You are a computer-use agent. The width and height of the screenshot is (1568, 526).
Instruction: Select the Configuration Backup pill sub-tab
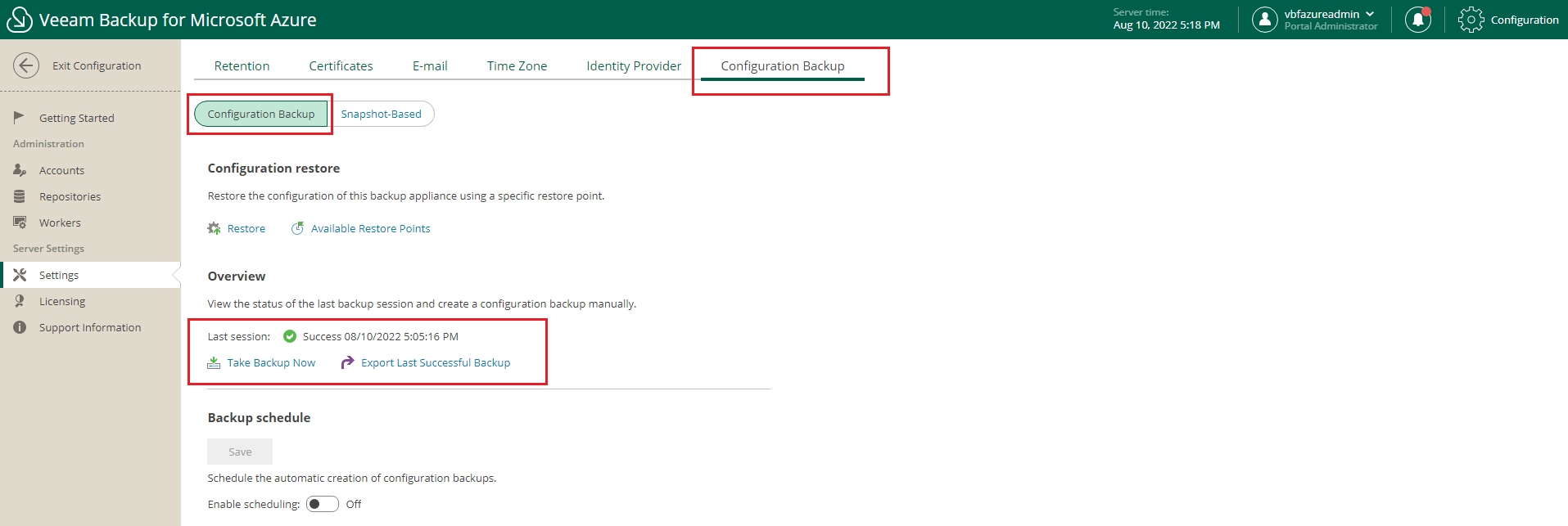click(261, 114)
